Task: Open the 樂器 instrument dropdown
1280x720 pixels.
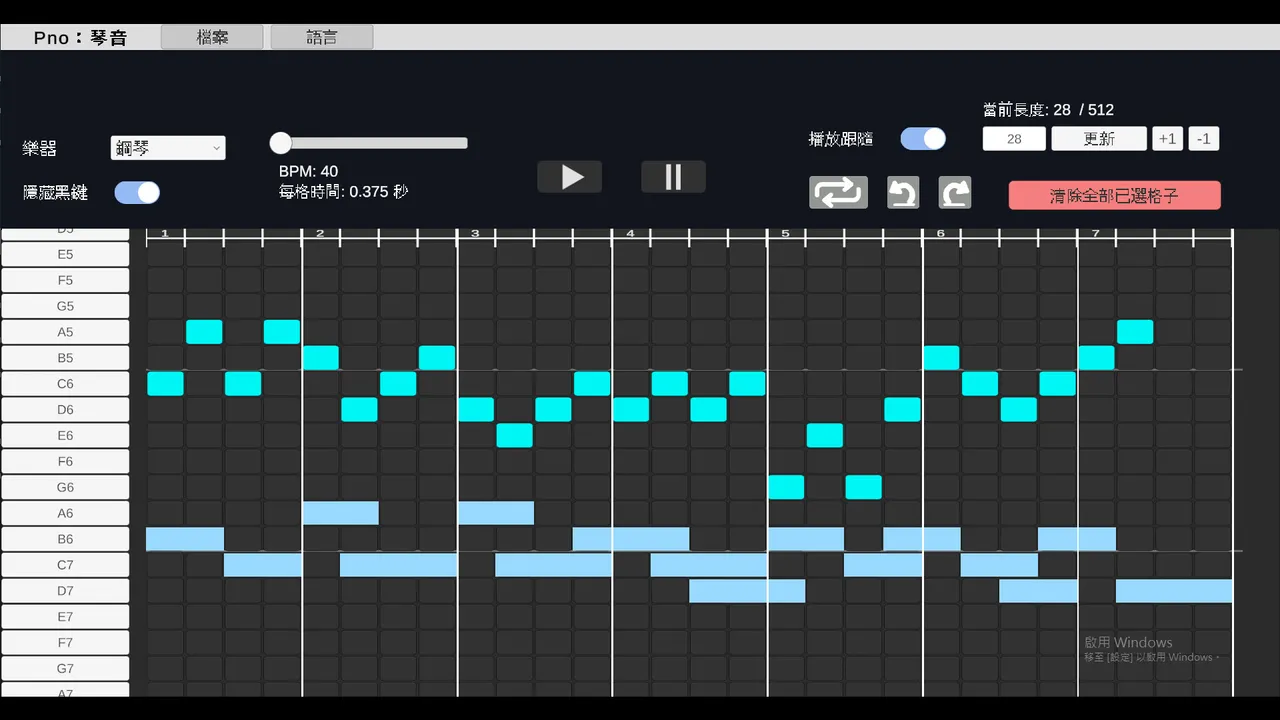Action: tap(168, 148)
